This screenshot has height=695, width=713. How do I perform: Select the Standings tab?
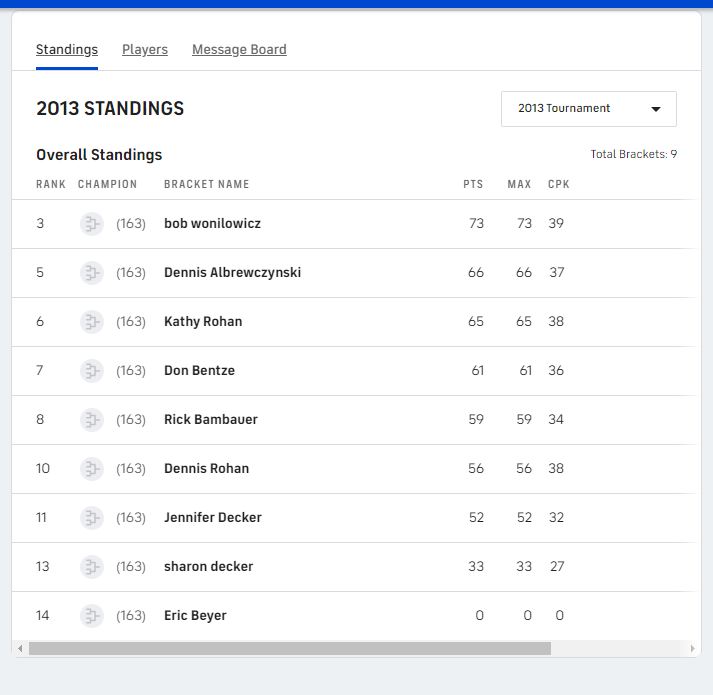(x=67, y=50)
